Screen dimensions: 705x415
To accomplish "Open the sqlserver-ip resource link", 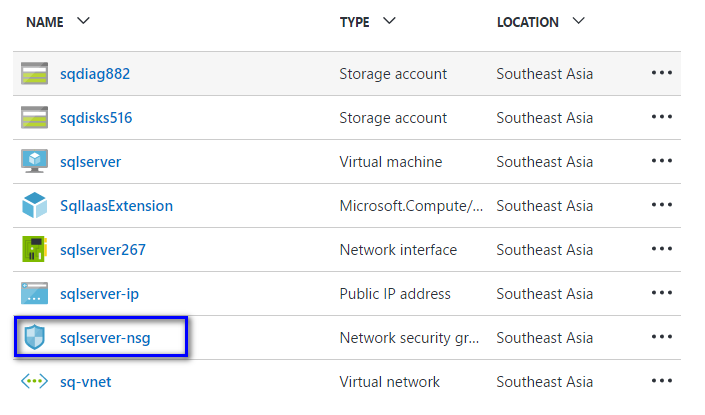I will coord(99,294).
